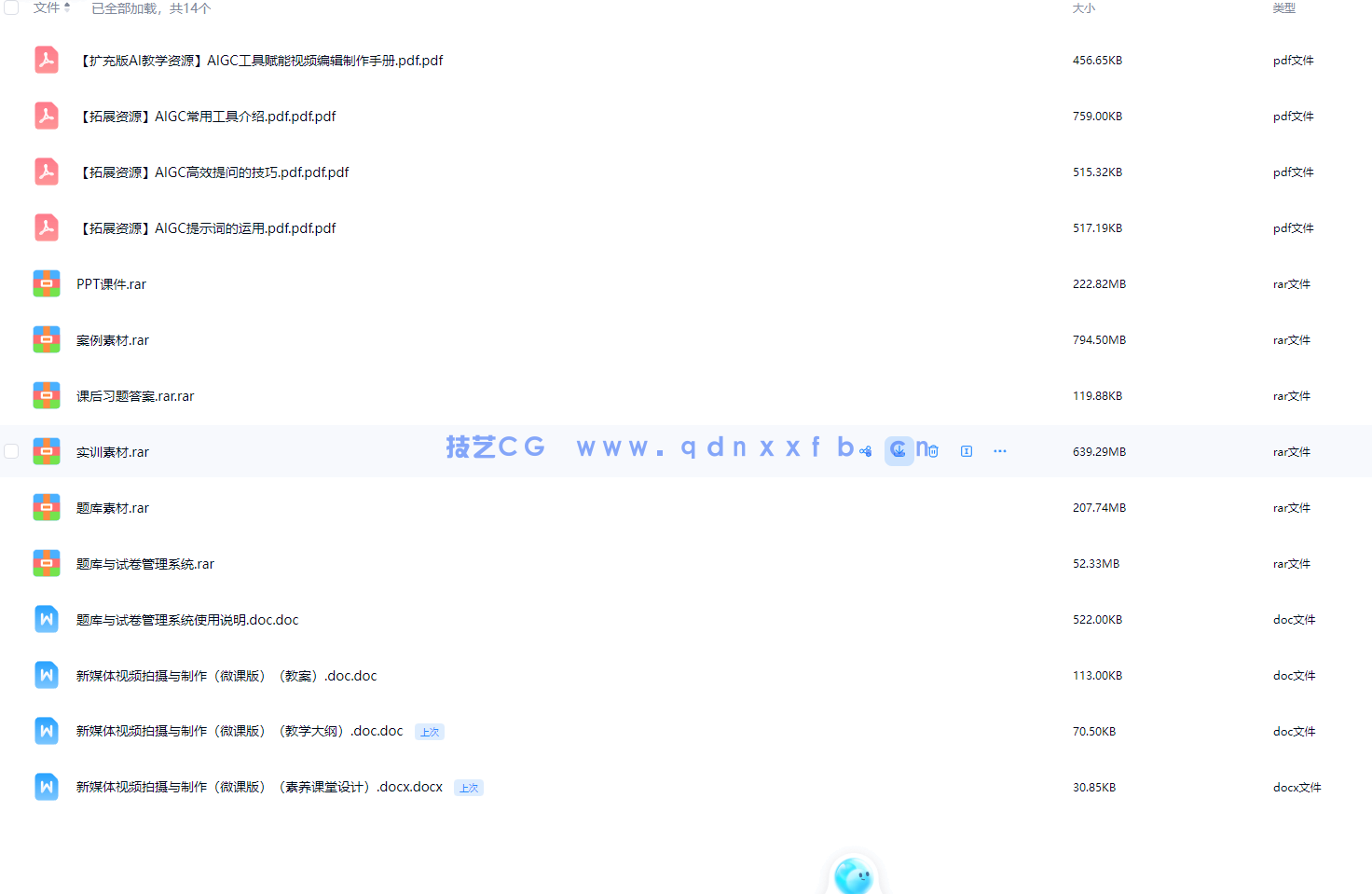Click the RAR archive icon beside PPT课件.rar

pos(47,283)
